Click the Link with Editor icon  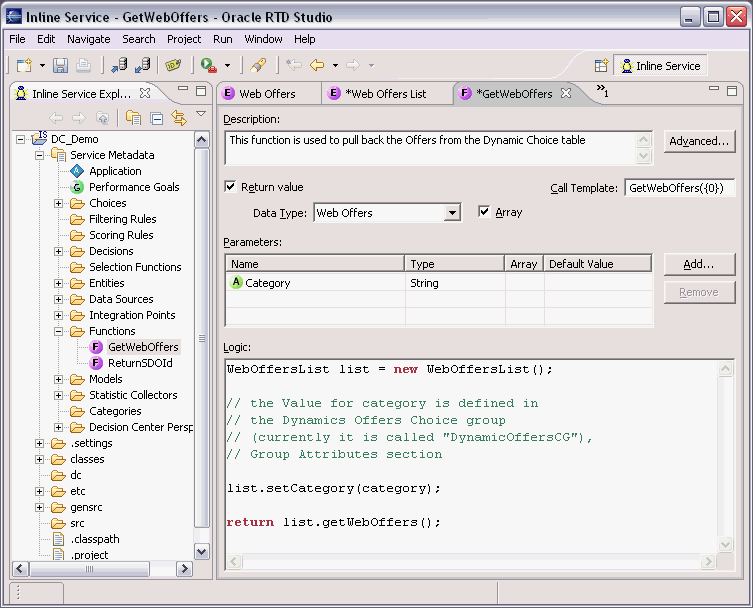click(179, 118)
